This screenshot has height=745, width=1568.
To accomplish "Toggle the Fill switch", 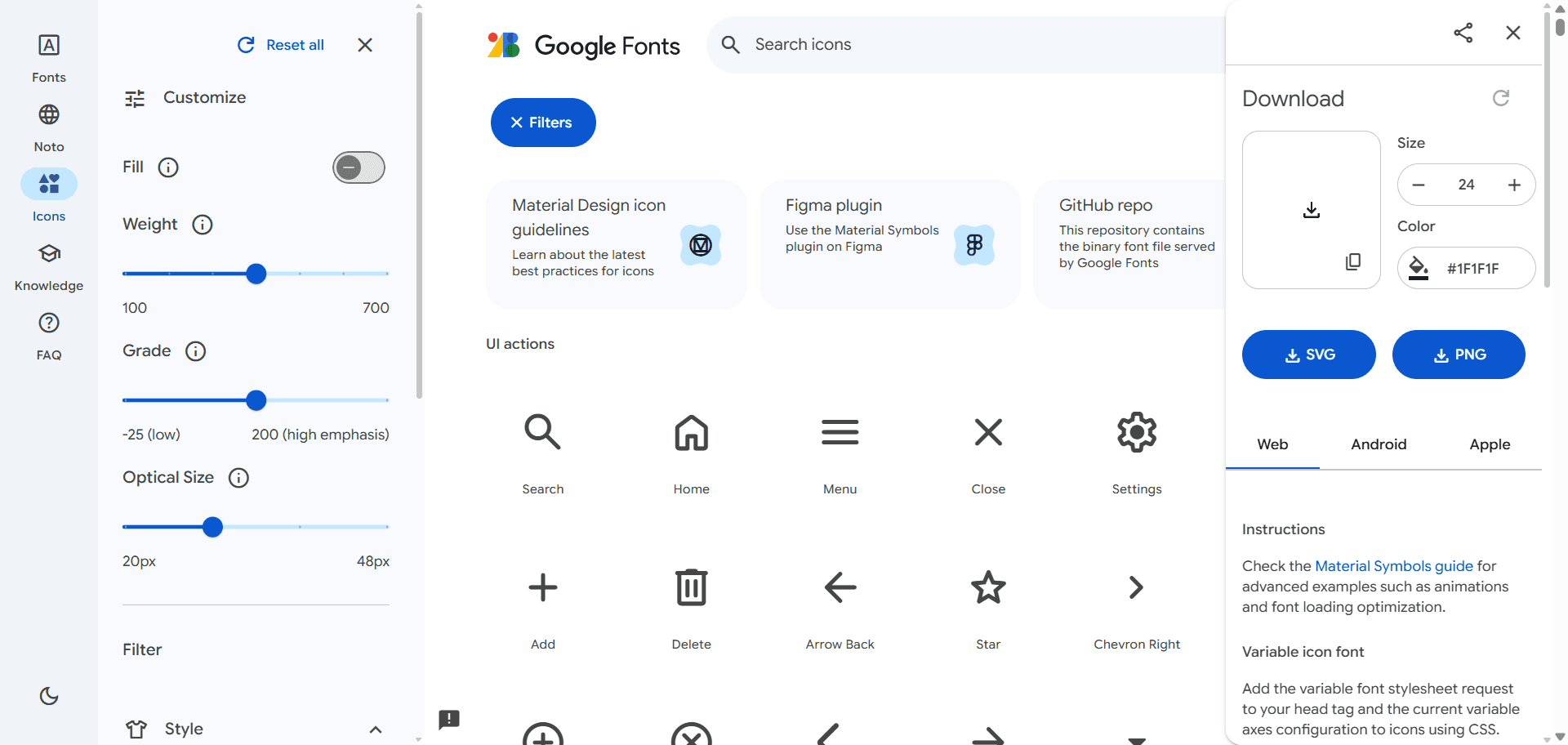I will pos(359,167).
